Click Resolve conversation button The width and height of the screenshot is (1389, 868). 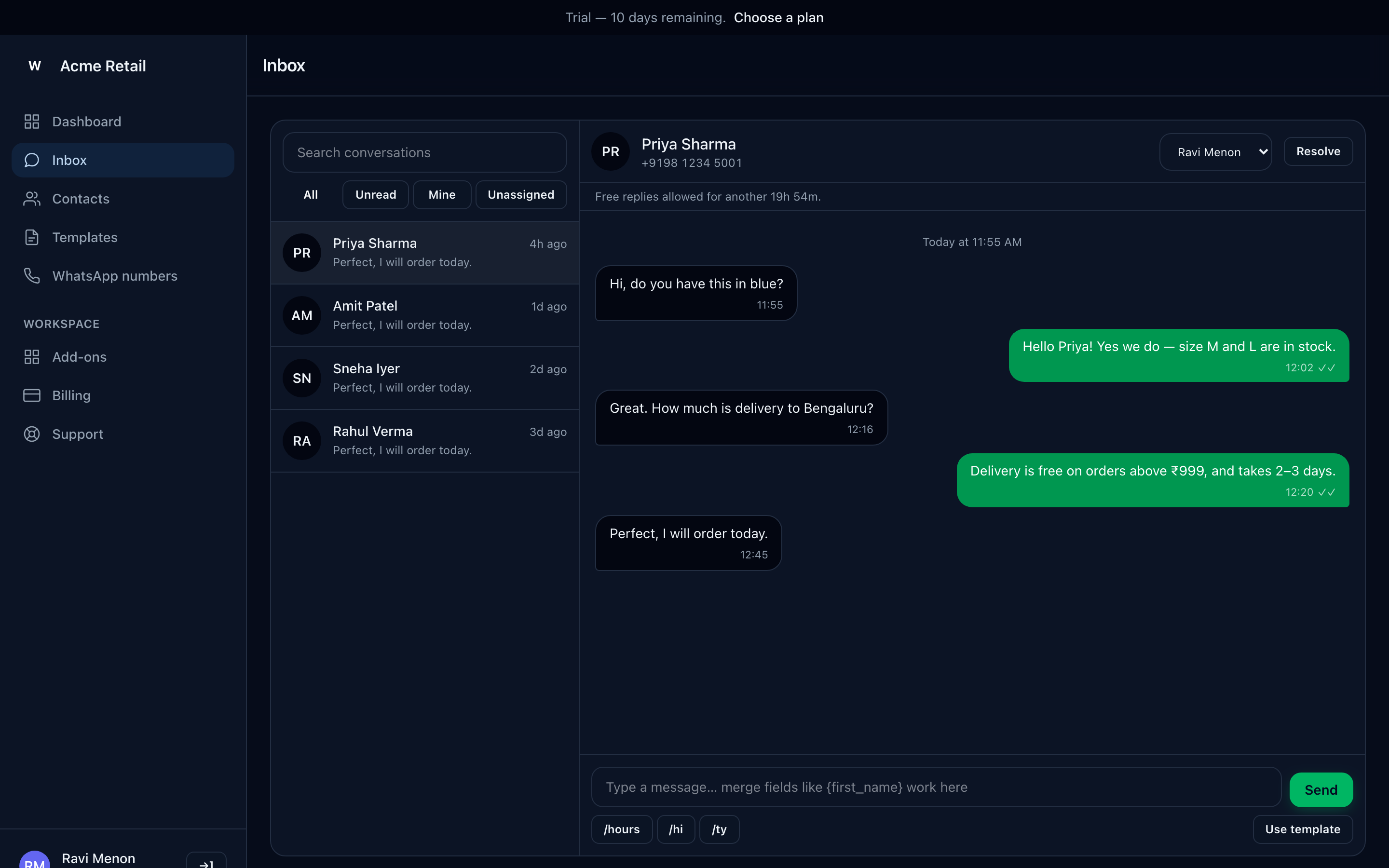pos(1319,151)
